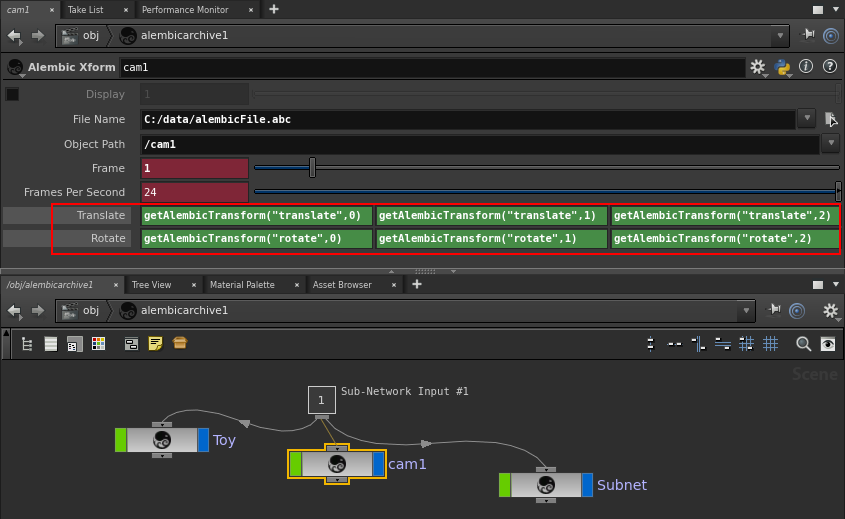Show node info with the info icon
The height and width of the screenshot is (519, 845).
806,66
